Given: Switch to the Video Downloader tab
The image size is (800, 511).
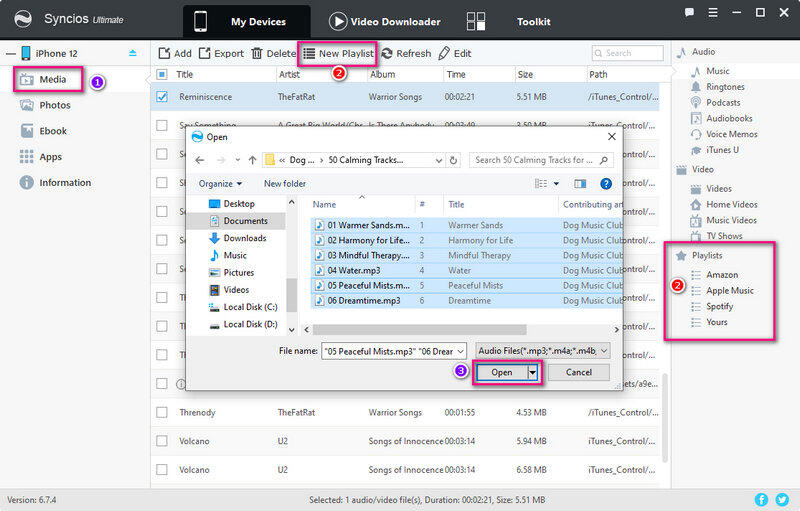Looking at the screenshot, I should (384, 21).
